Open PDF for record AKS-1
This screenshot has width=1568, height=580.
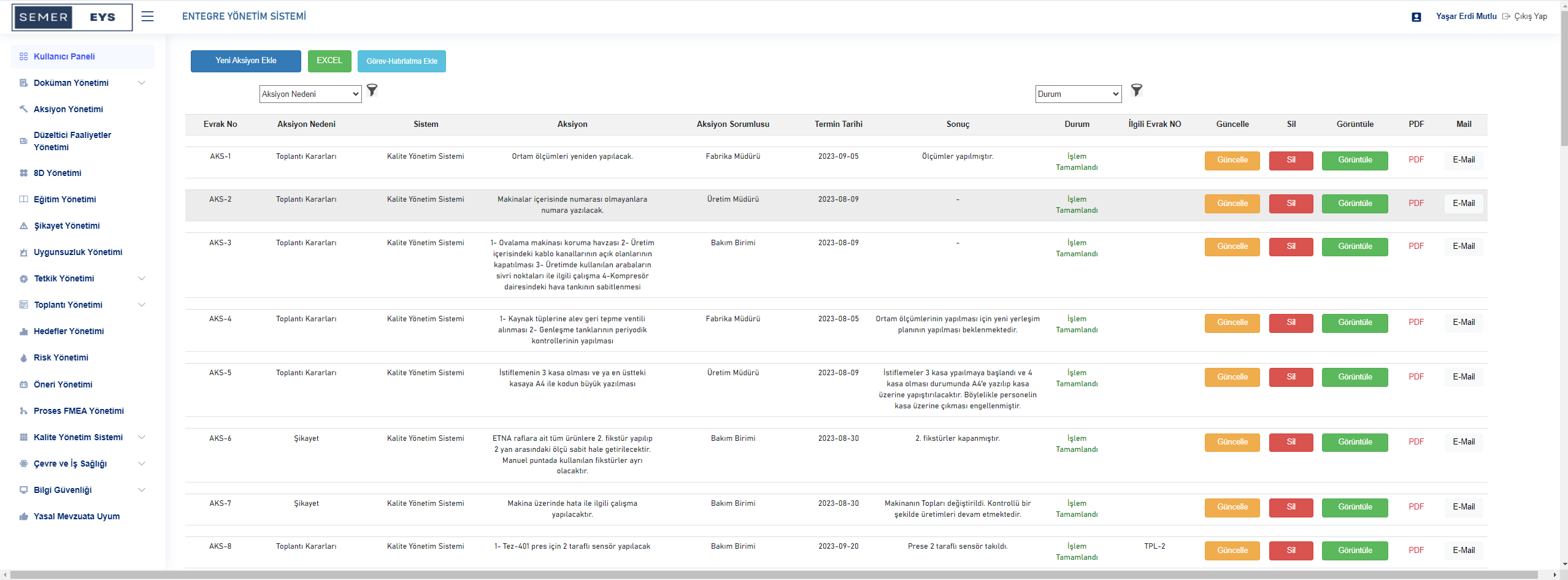pyautogui.click(x=1416, y=160)
